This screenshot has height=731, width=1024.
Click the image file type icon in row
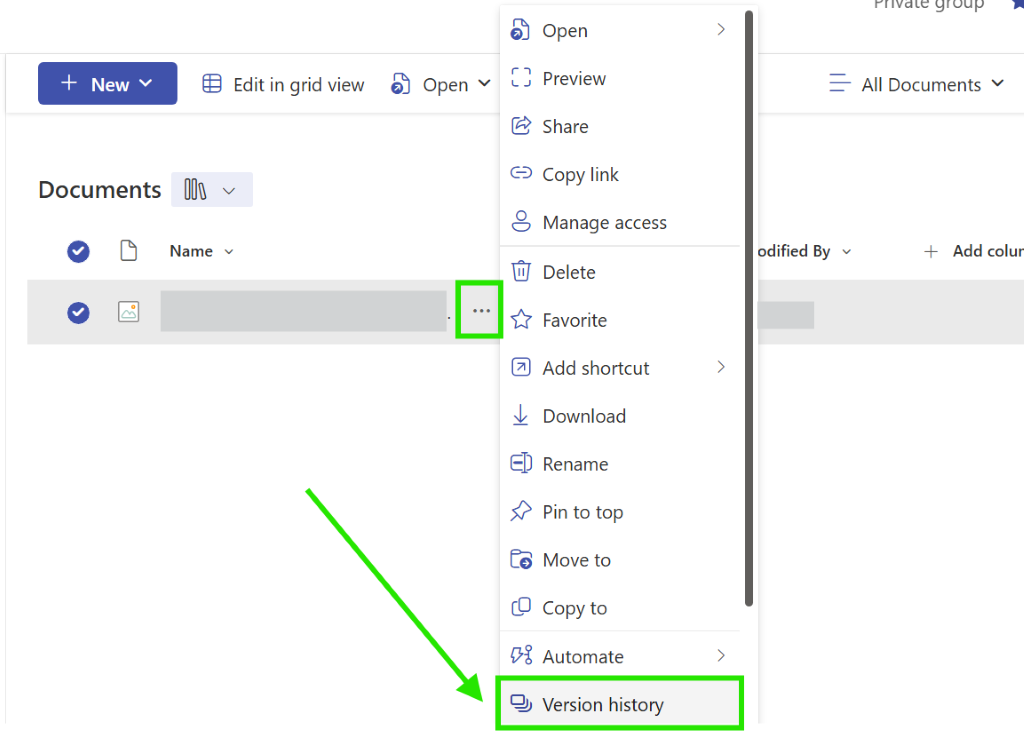(x=129, y=312)
